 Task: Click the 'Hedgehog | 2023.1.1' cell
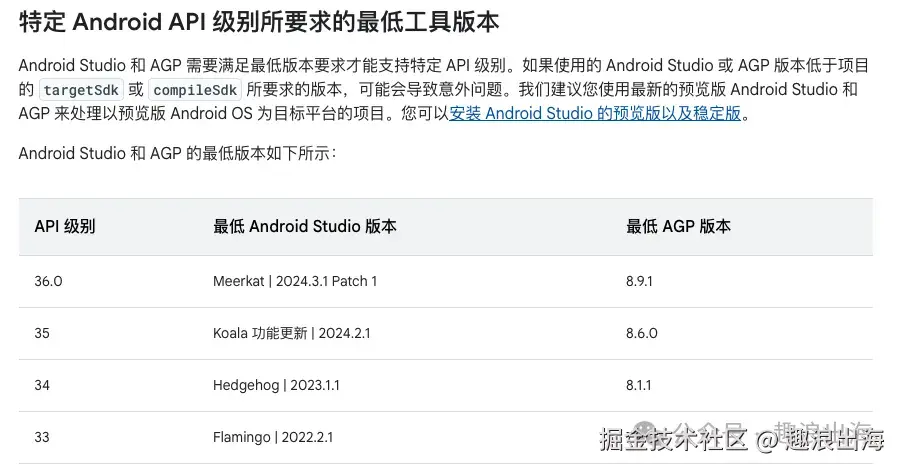(x=276, y=385)
